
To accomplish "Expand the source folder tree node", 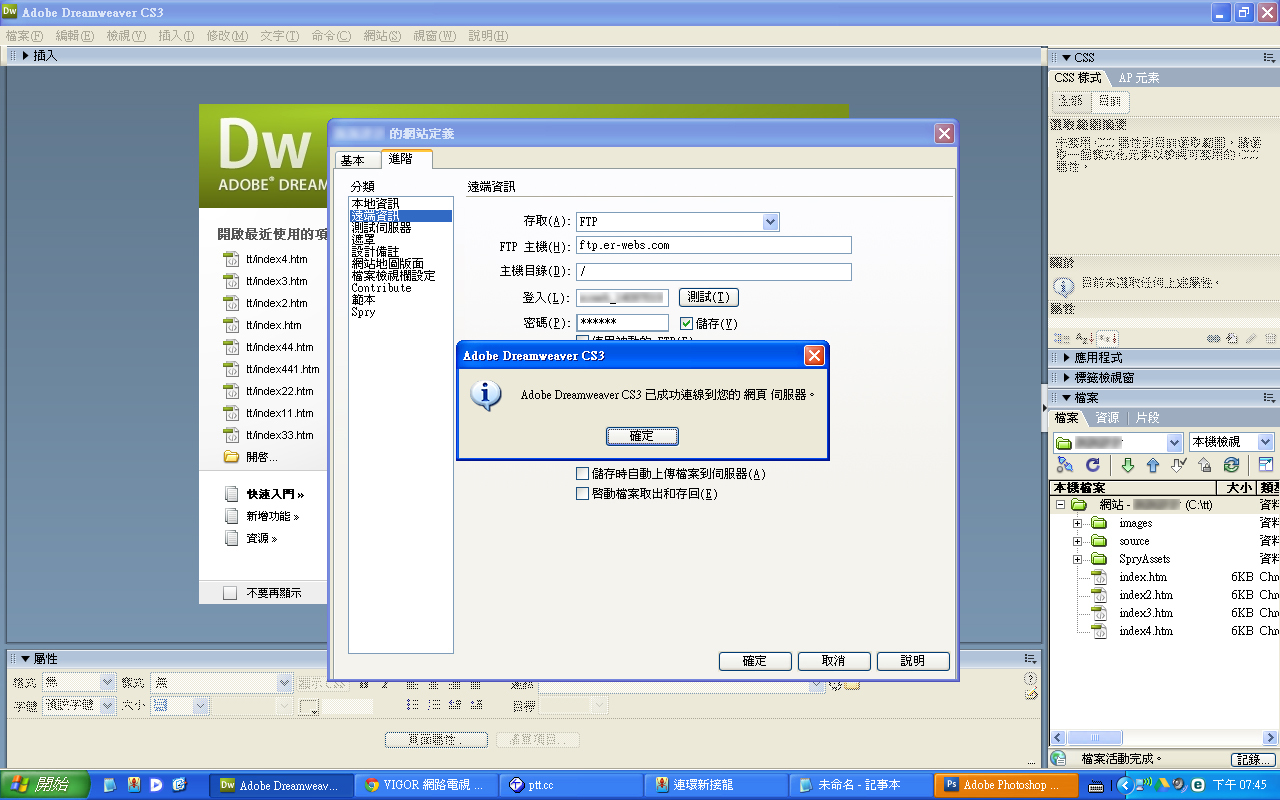I will [1077, 541].
